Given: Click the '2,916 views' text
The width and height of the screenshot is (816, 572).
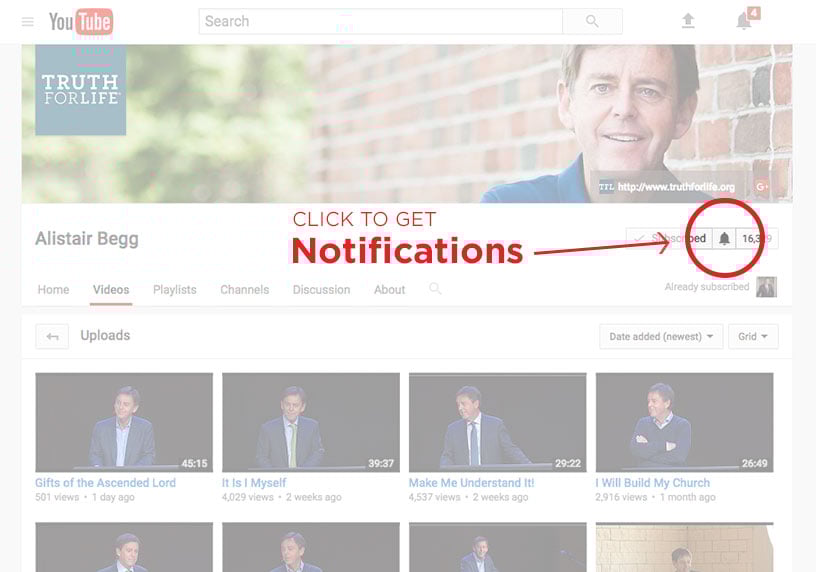Looking at the screenshot, I should click(621, 497).
